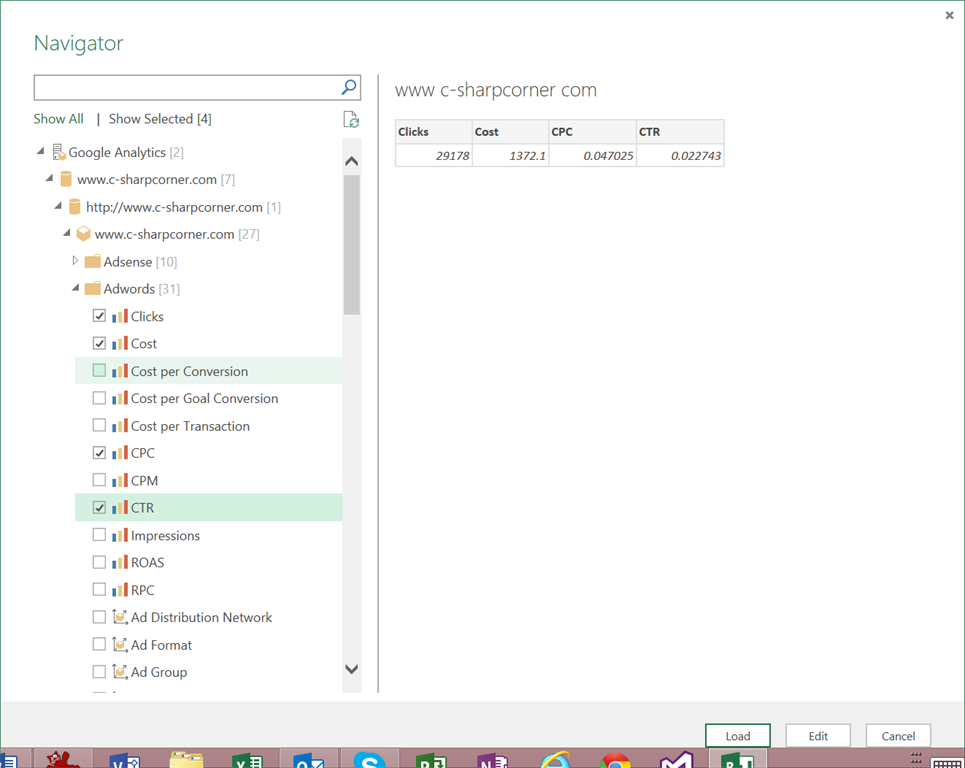Select the CTR column header in preview
The image size is (965, 768).
(x=680, y=132)
